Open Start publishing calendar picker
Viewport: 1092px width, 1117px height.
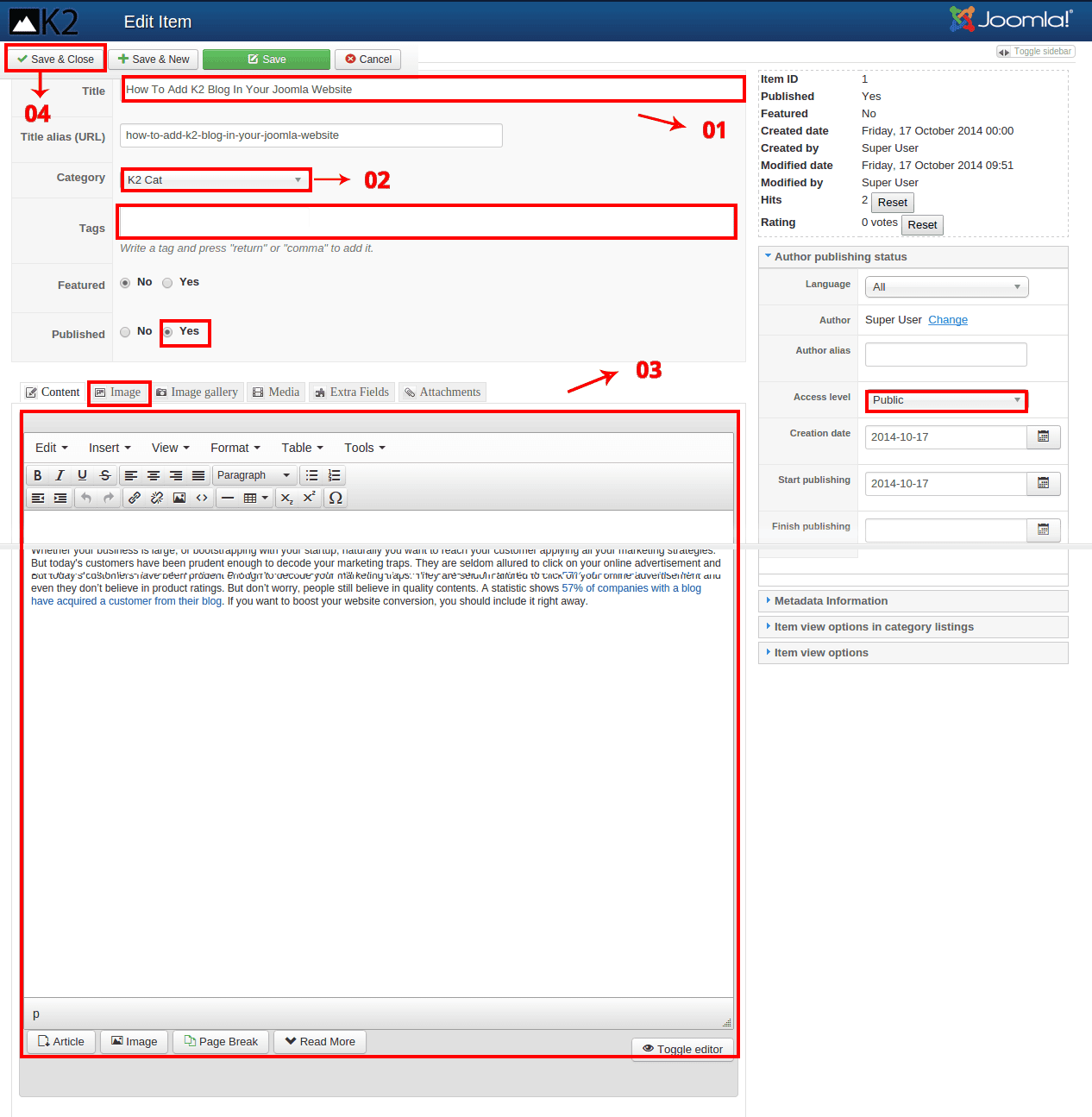1043,483
